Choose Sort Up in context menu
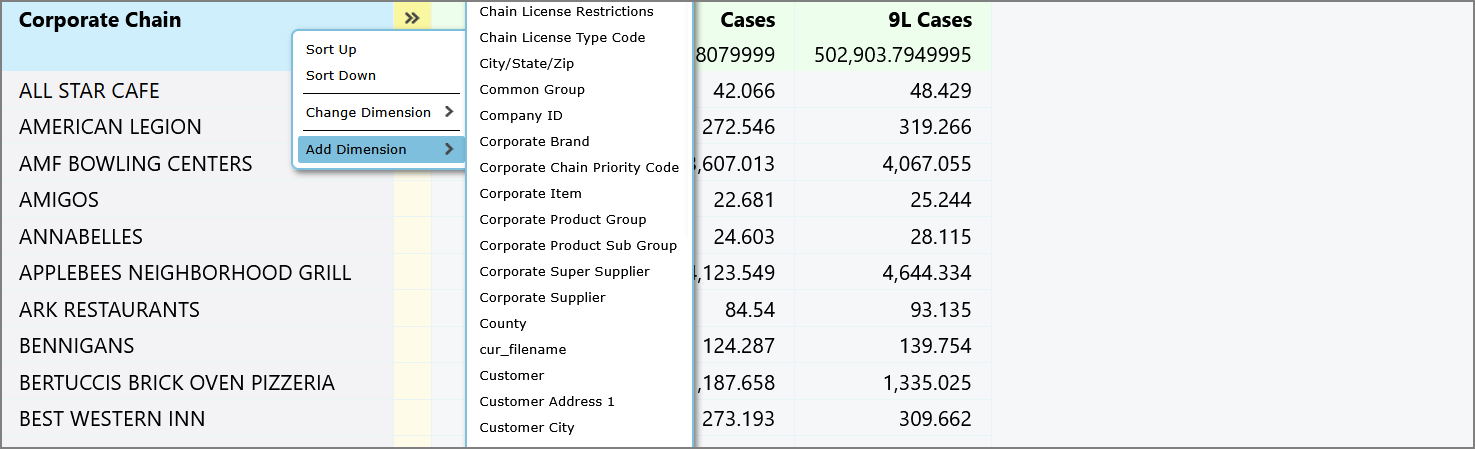This screenshot has width=1475, height=449. (331, 49)
